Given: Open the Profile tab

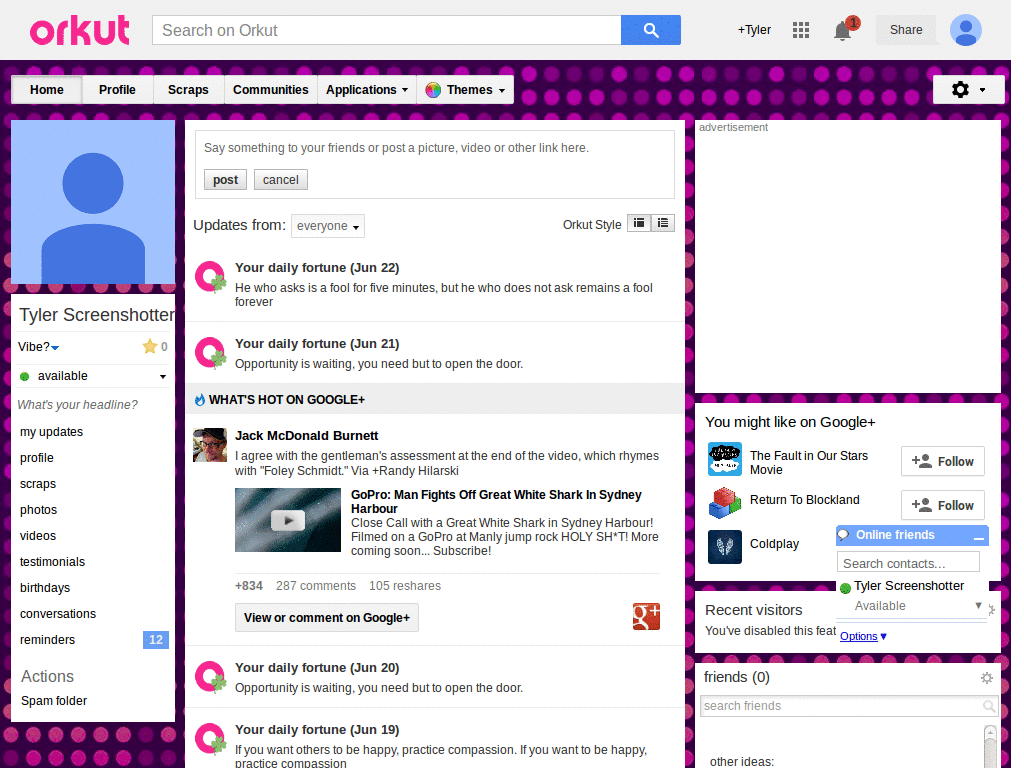Looking at the screenshot, I should click(x=118, y=89).
